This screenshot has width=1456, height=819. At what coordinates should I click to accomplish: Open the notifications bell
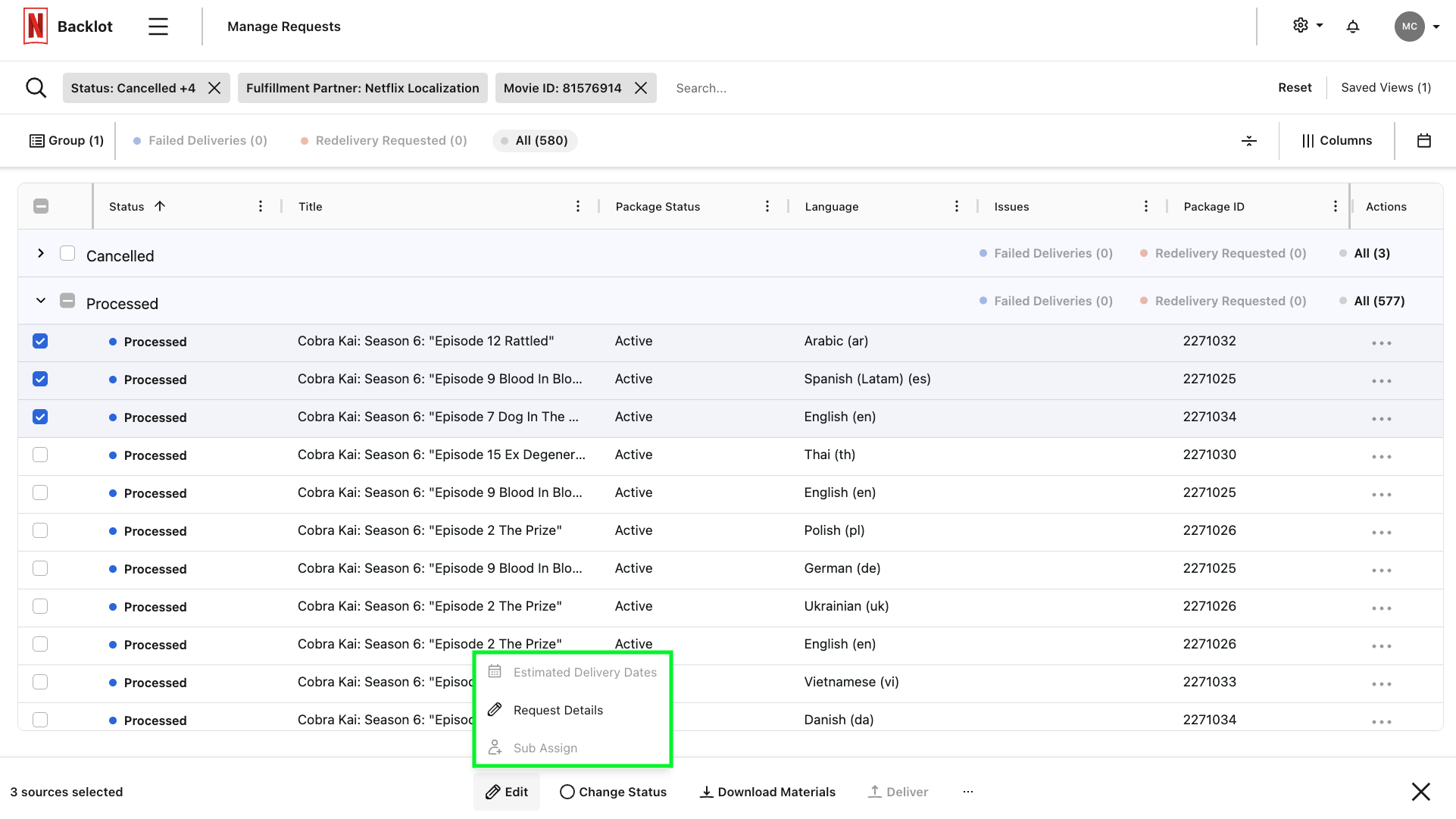[1352, 27]
